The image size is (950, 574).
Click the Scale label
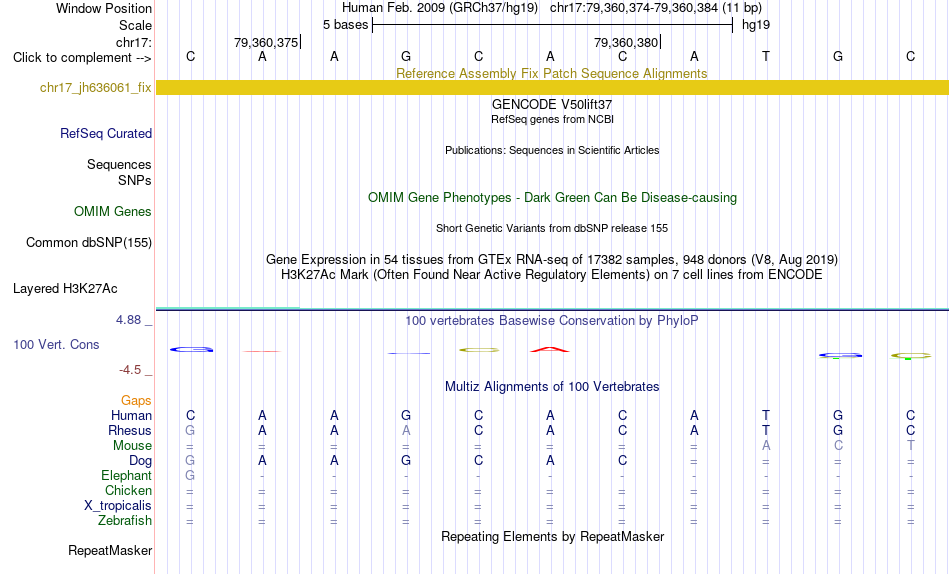point(135,25)
